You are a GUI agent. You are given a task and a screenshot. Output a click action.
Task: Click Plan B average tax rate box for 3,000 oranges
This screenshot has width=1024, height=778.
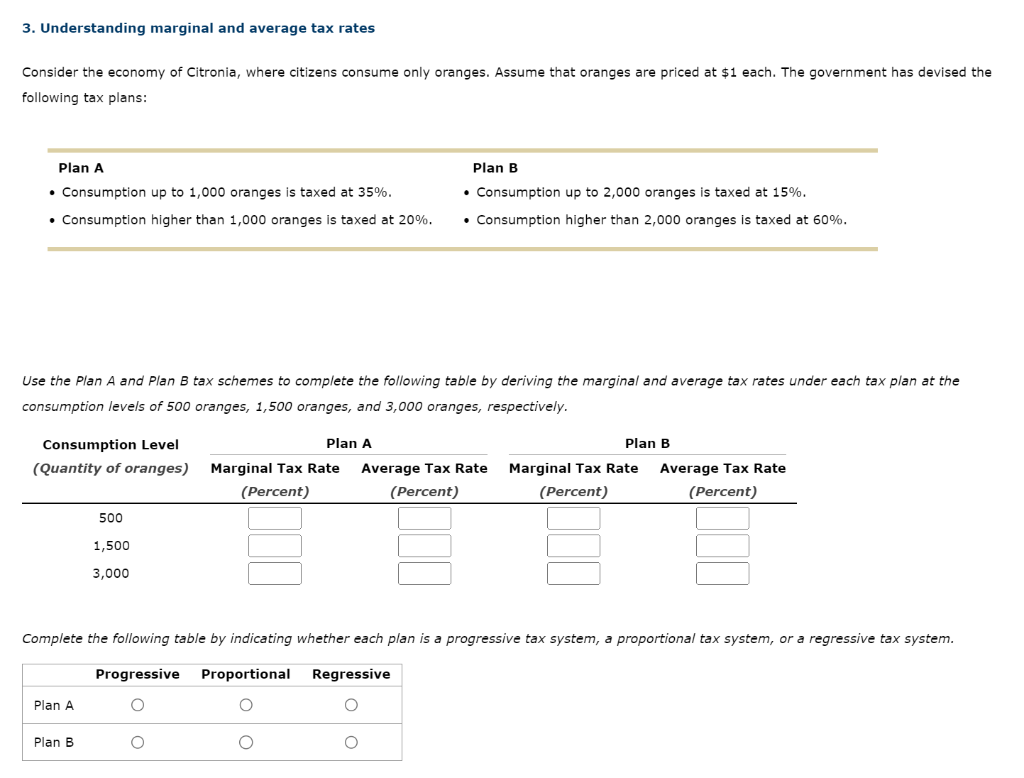coord(722,573)
